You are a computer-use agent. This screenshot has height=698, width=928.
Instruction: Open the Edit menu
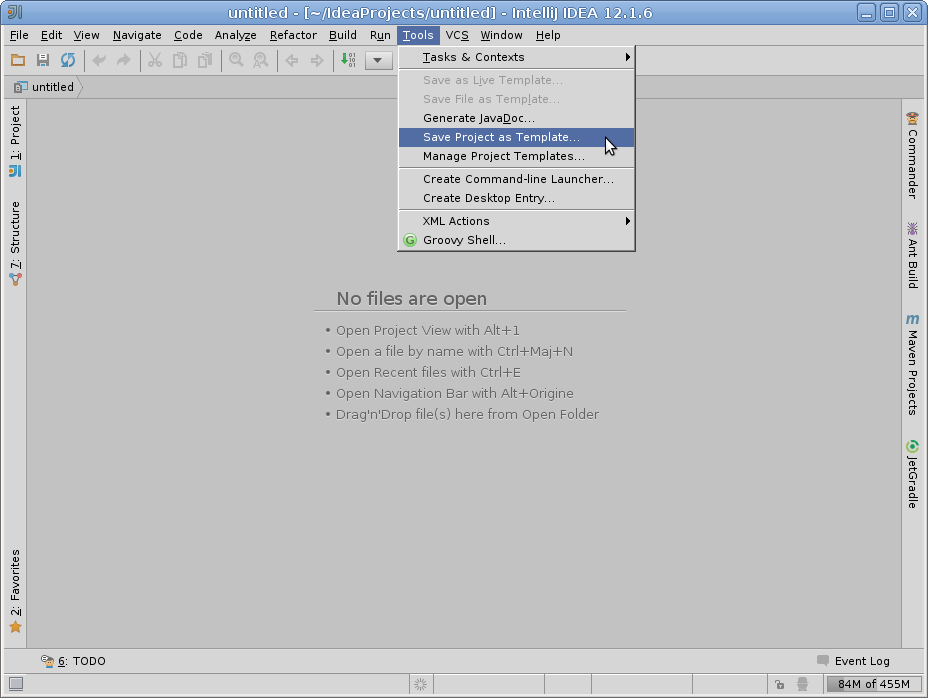51,35
